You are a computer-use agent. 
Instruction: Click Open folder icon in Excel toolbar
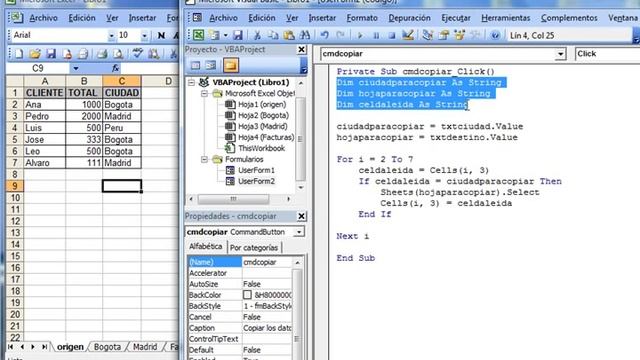click(35, 53)
